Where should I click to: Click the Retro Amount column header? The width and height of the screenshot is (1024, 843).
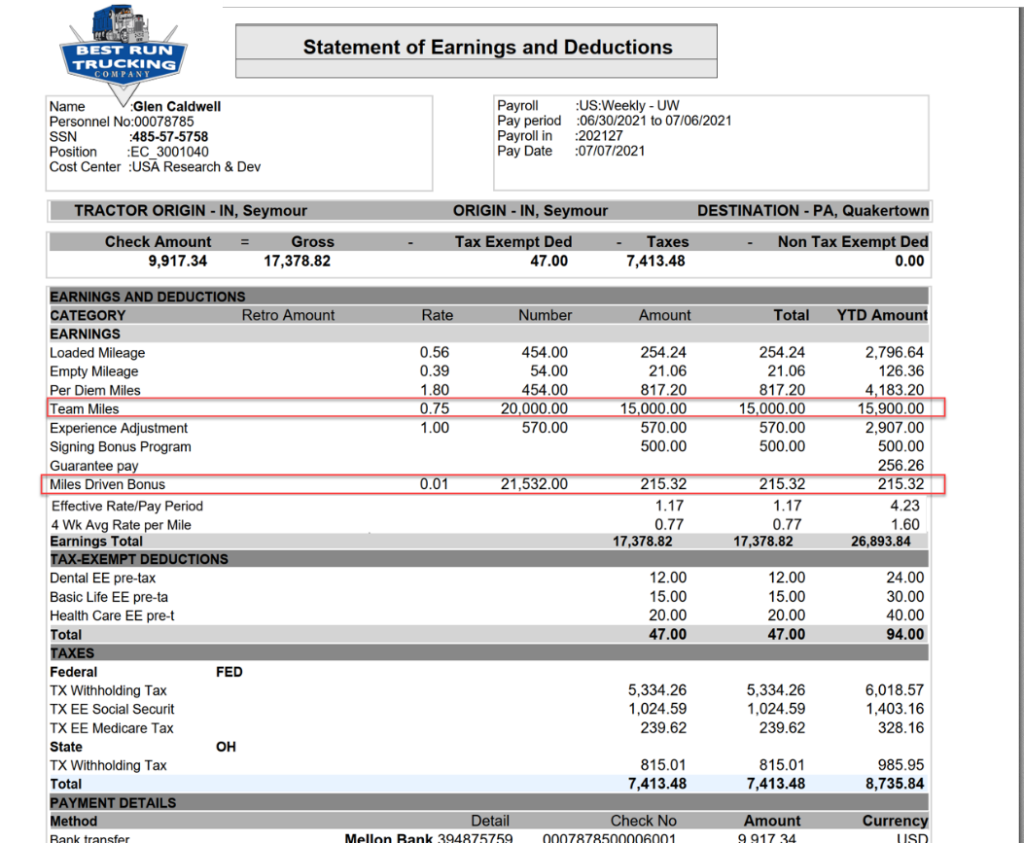click(x=288, y=315)
